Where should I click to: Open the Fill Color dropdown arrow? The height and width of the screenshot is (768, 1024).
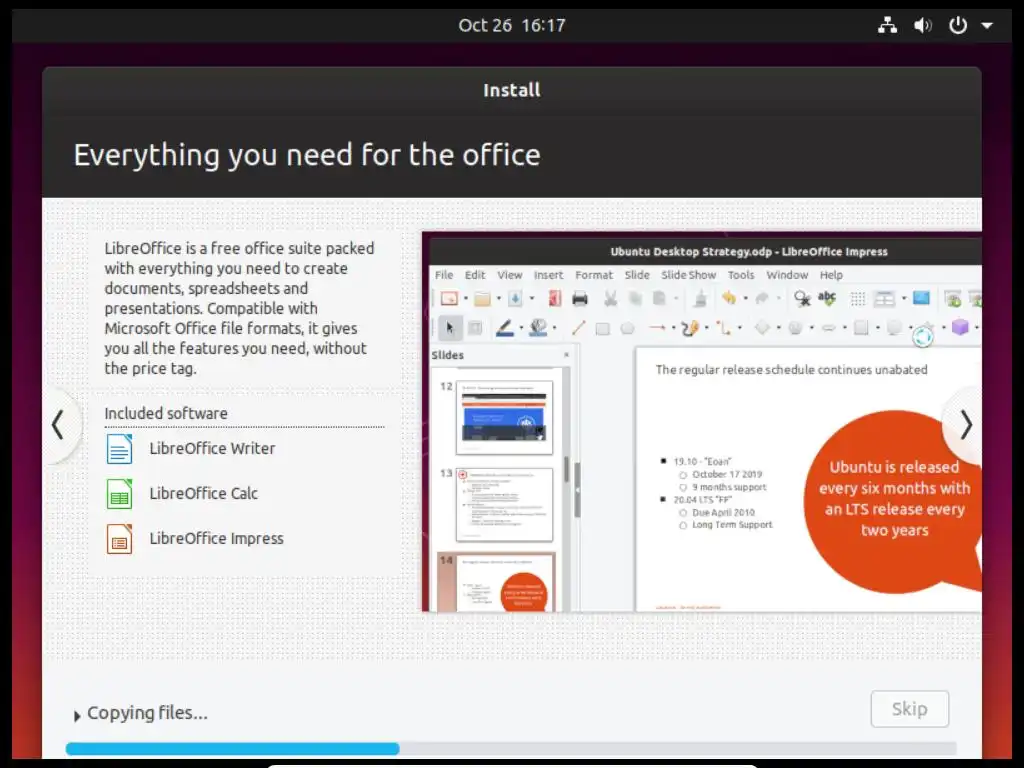coord(554,328)
